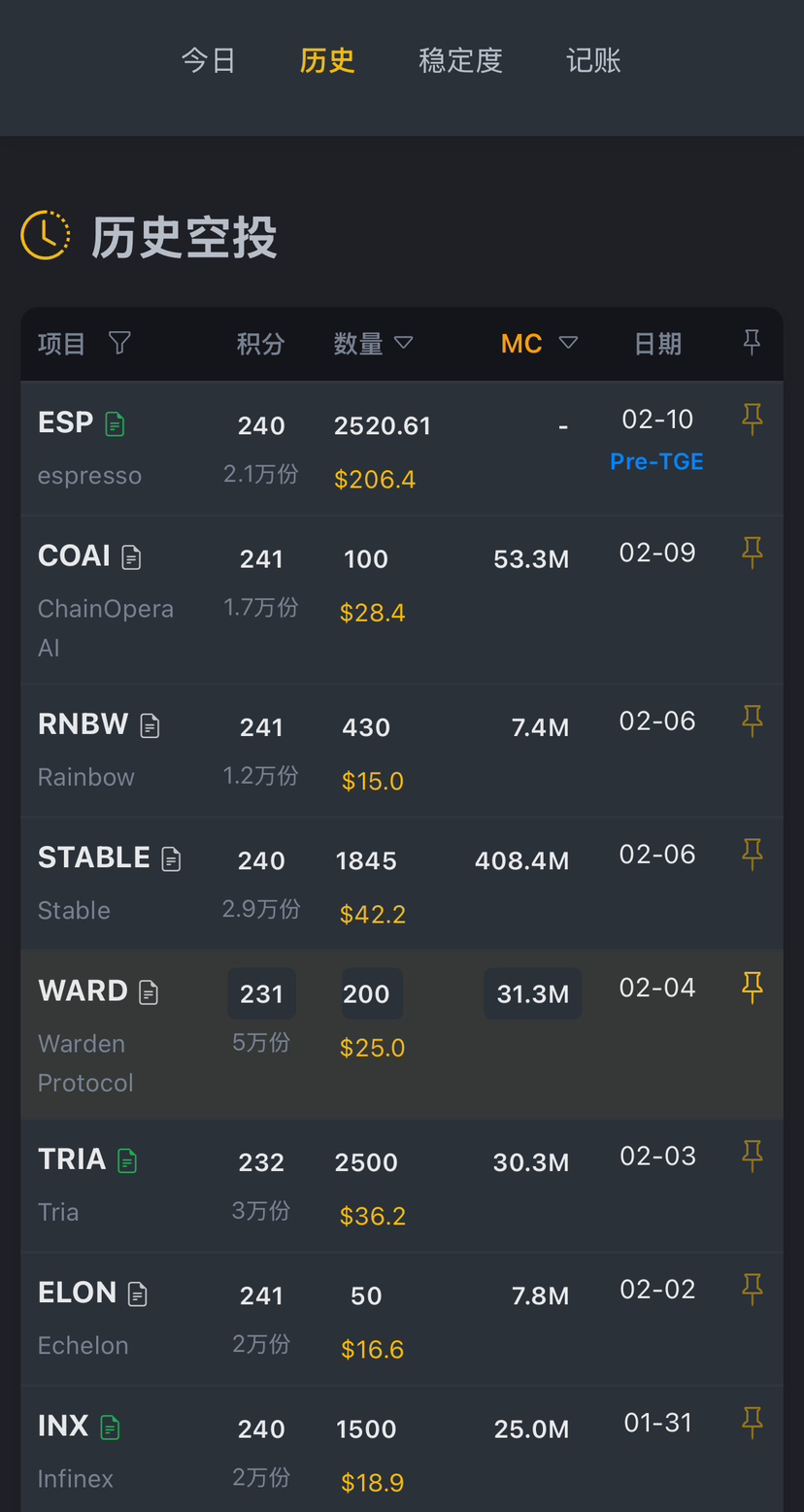Open the 记账 tab
Screen dimensions: 804x1512
[x=593, y=60]
